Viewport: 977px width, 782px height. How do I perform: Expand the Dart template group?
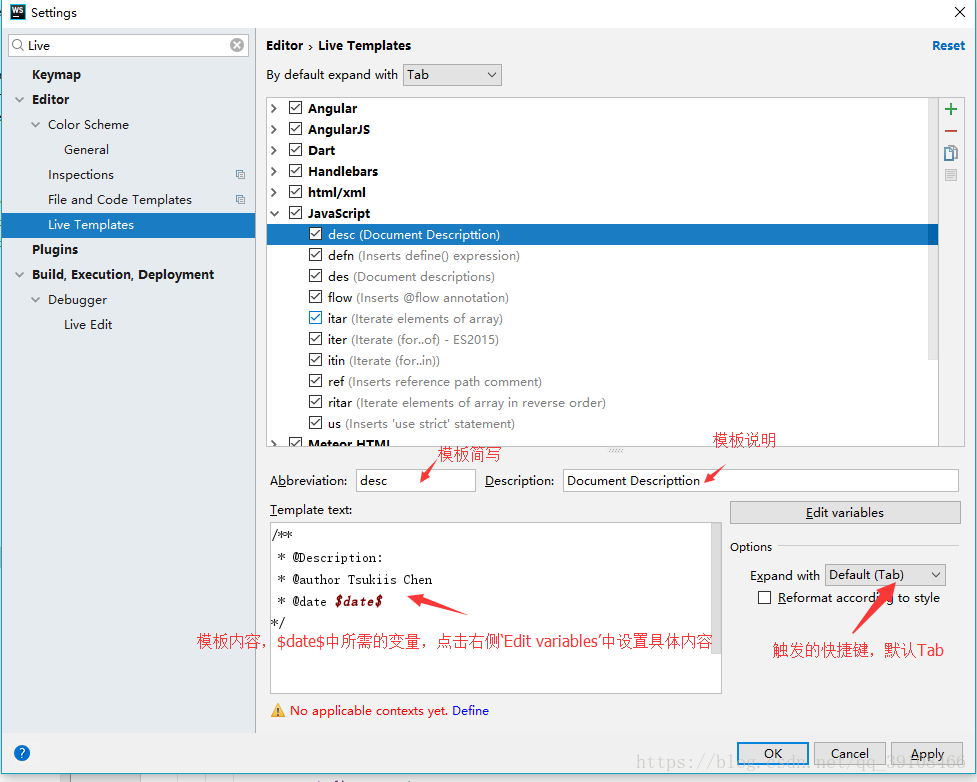(x=274, y=150)
